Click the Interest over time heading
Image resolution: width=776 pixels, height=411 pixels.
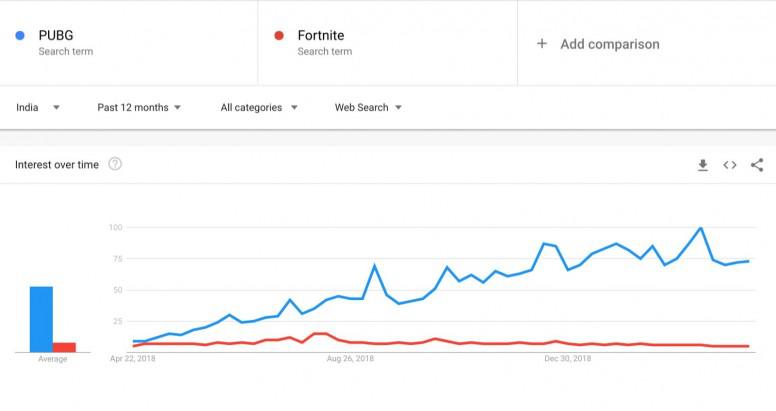click(x=57, y=164)
